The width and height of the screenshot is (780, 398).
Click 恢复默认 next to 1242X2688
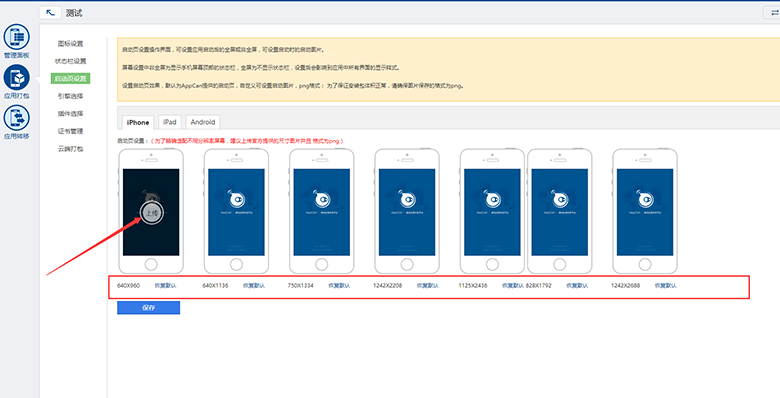tap(666, 286)
